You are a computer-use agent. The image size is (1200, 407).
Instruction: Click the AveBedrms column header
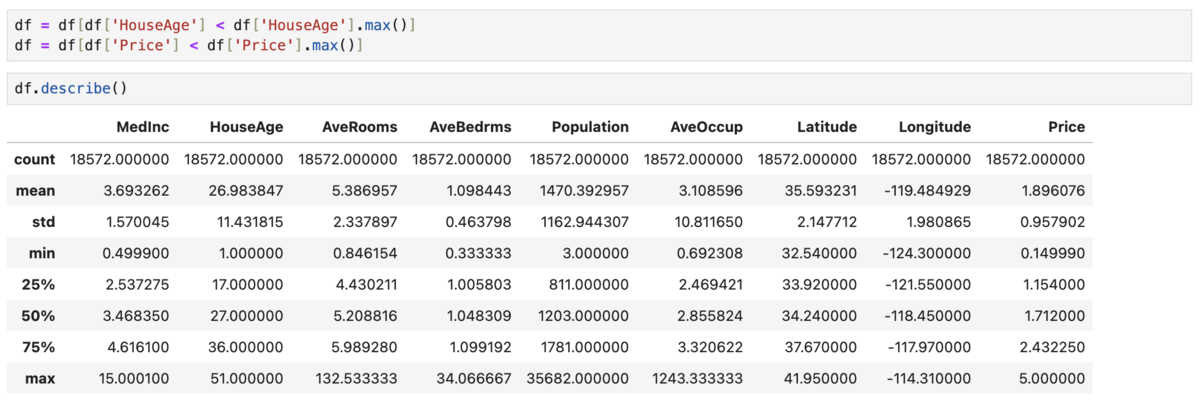click(470, 127)
